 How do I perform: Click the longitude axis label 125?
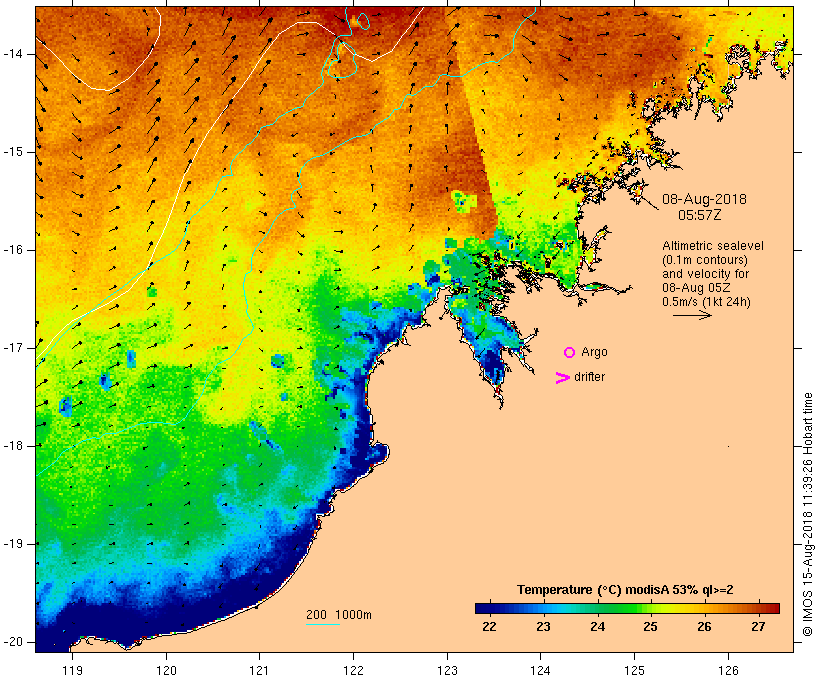coord(634,670)
